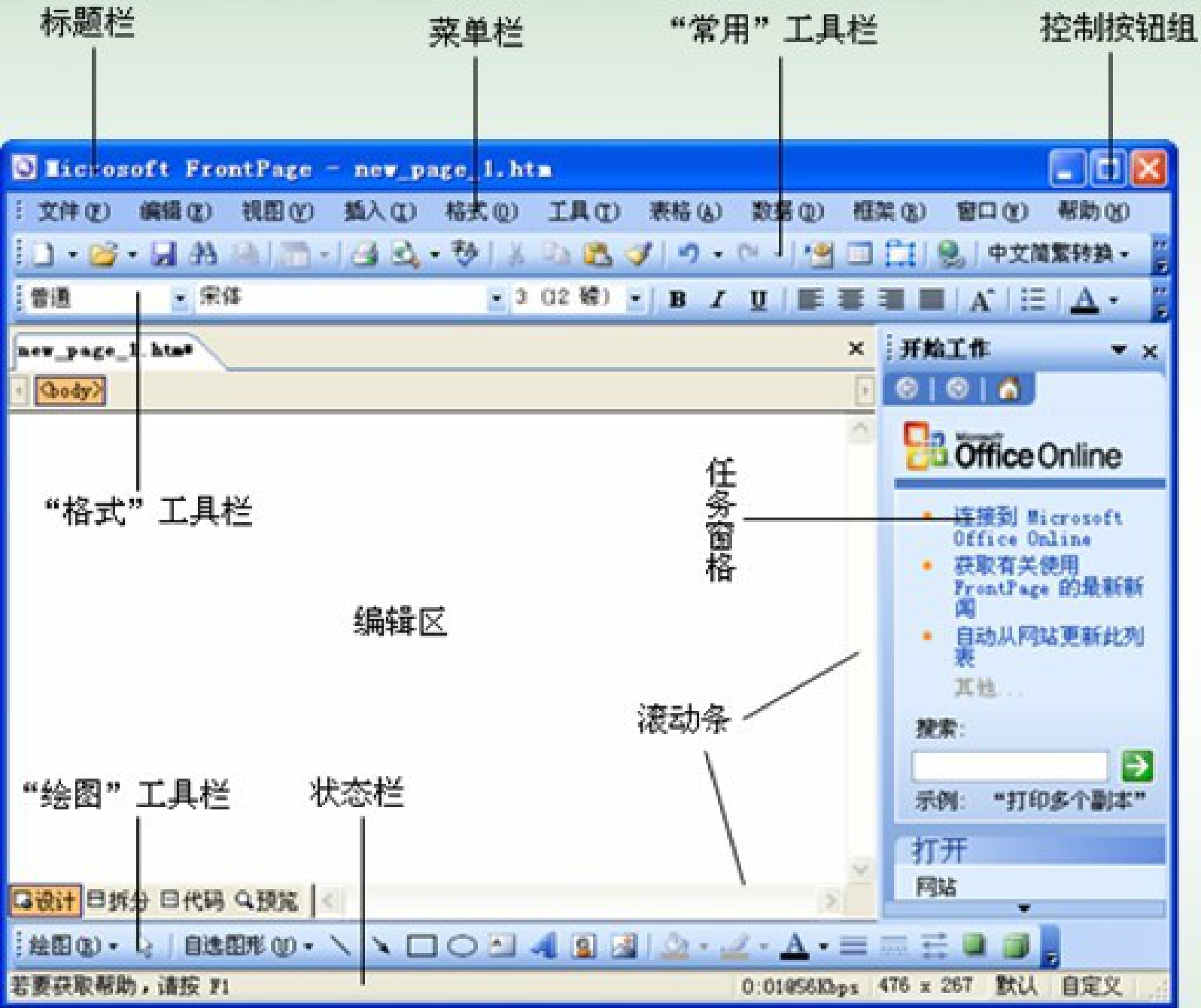Click the Cut scissors icon
The width and height of the screenshot is (1201, 1008).
click(x=517, y=254)
